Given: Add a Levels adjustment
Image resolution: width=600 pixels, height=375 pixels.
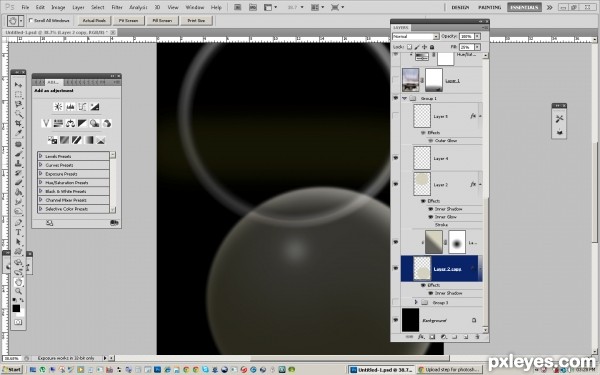Looking at the screenshot, I should (x=70, y=107).
